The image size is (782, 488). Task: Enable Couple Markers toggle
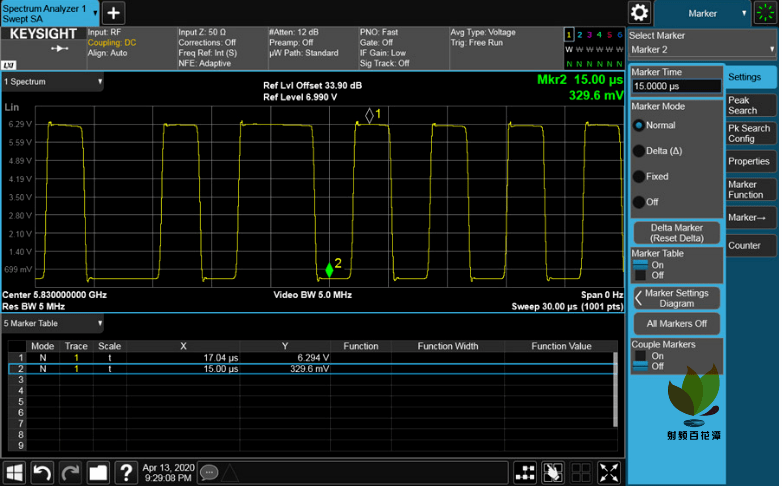[640, 356]
